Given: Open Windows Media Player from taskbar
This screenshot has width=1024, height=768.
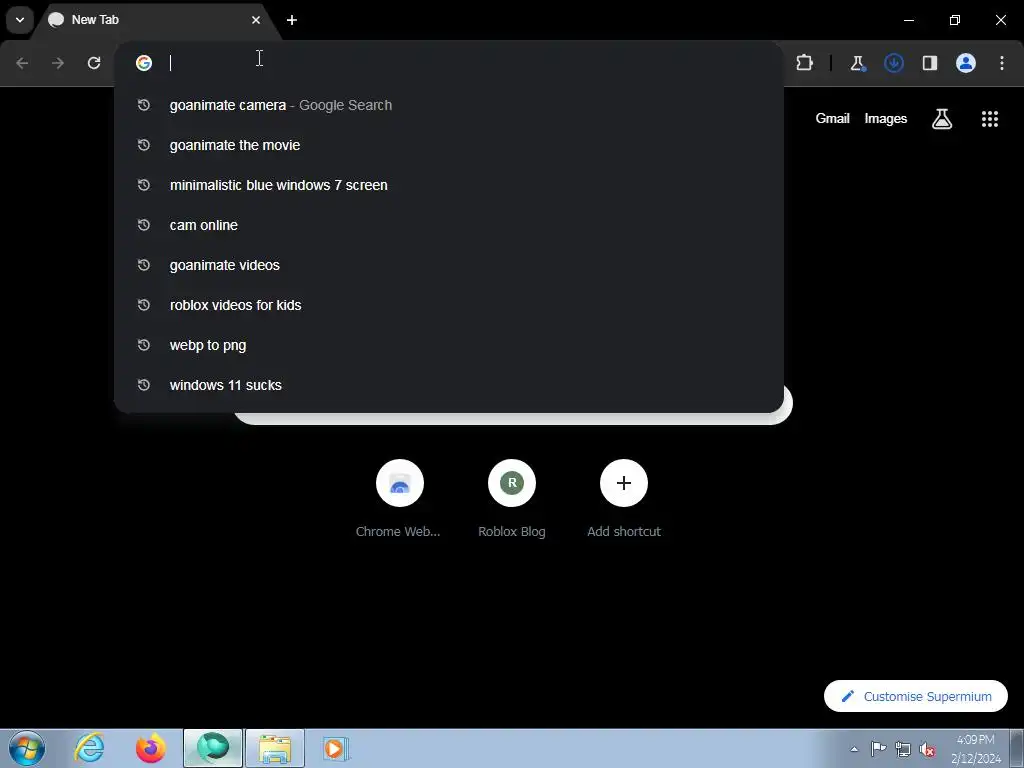Looking at the screenshot, I should coord(336,748).
